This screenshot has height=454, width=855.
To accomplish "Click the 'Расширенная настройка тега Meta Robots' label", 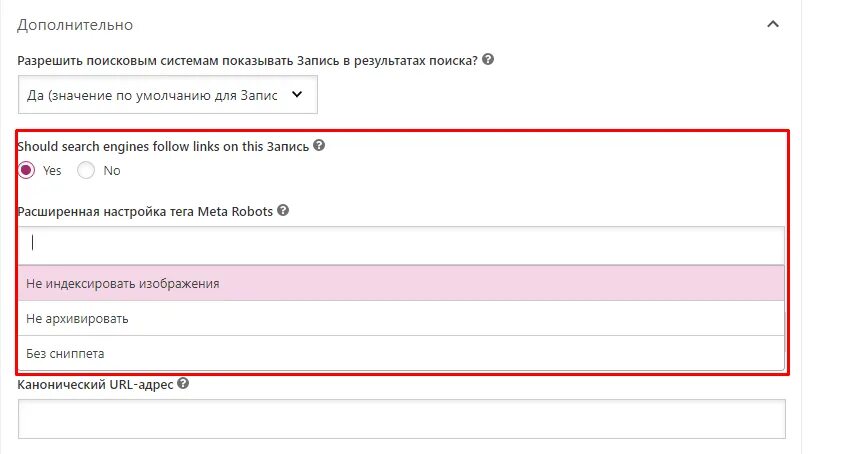I will click(145, 211).
